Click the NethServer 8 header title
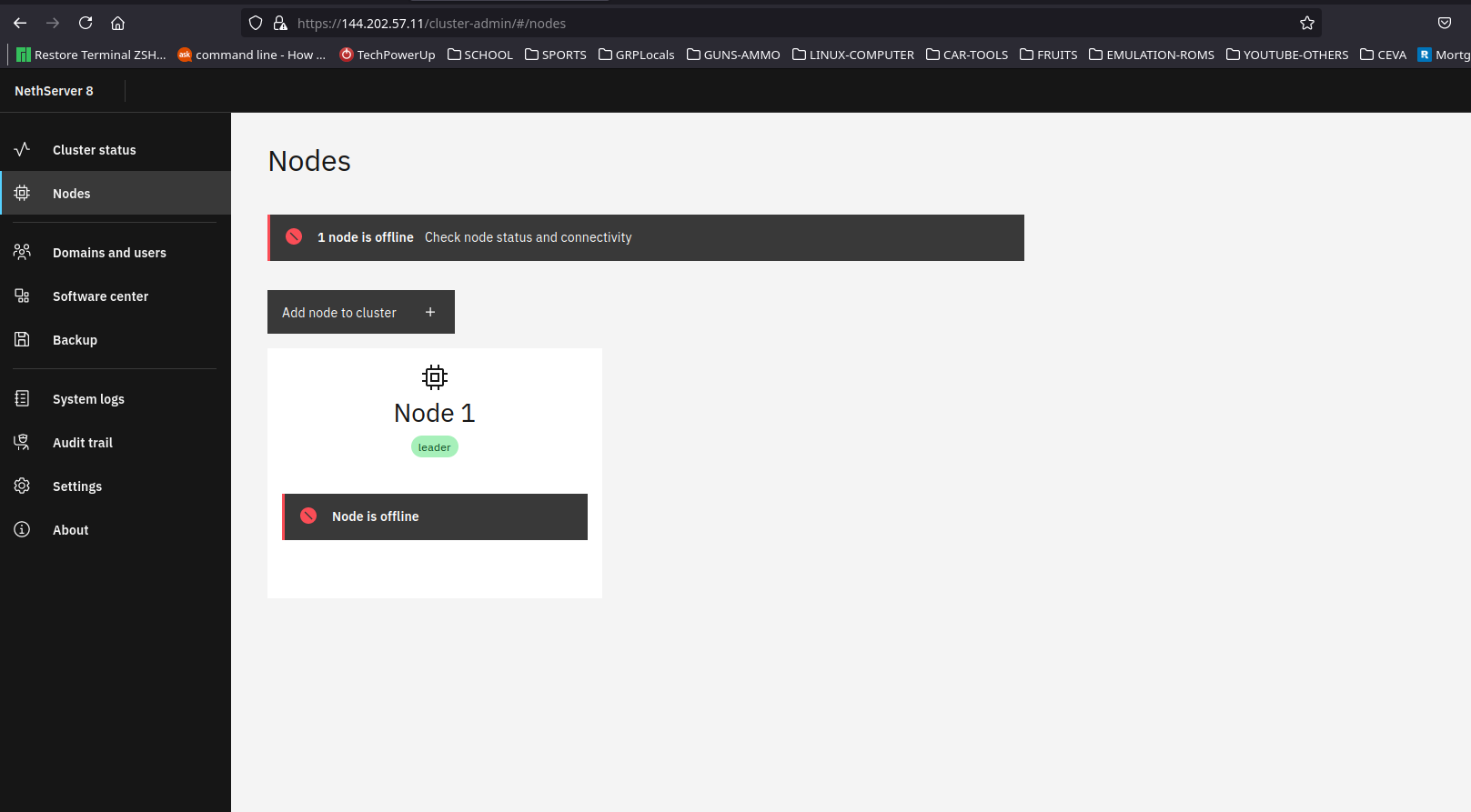Image resolution: width=1471 pixels, height=812 pixels. click(54, 91)
